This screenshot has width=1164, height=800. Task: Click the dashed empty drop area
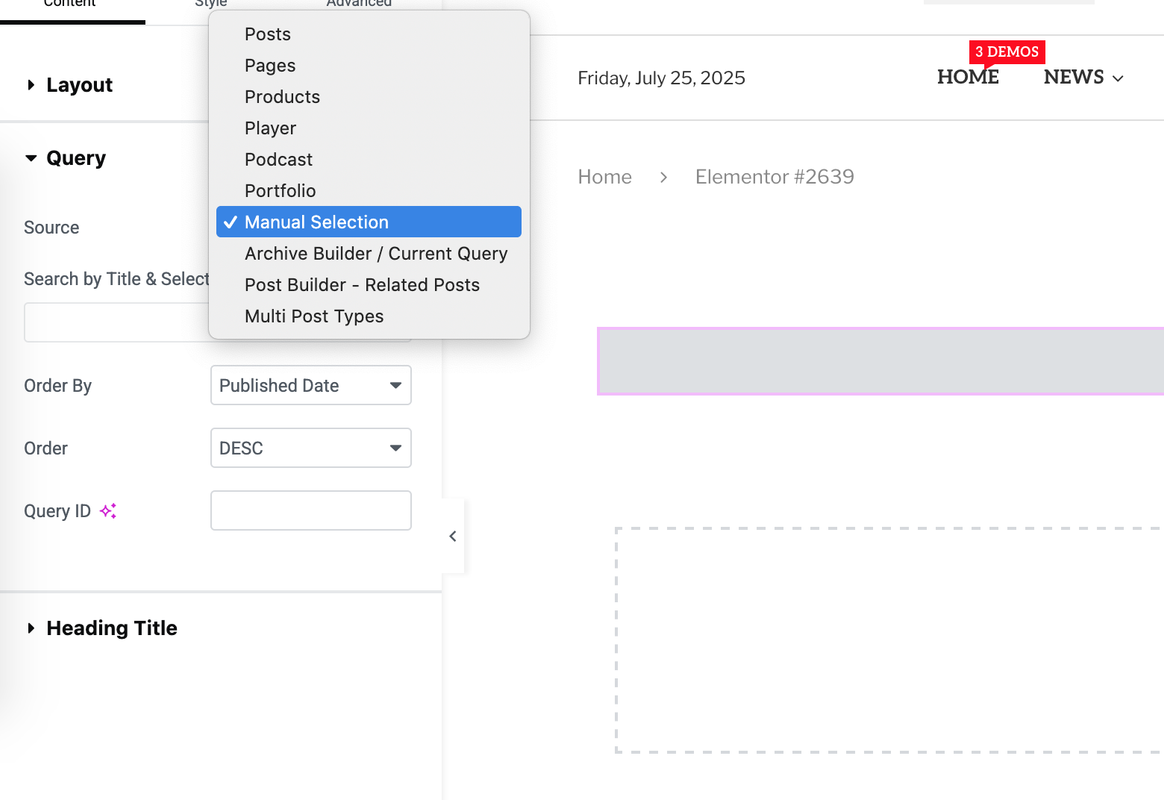tap(889, 640)
